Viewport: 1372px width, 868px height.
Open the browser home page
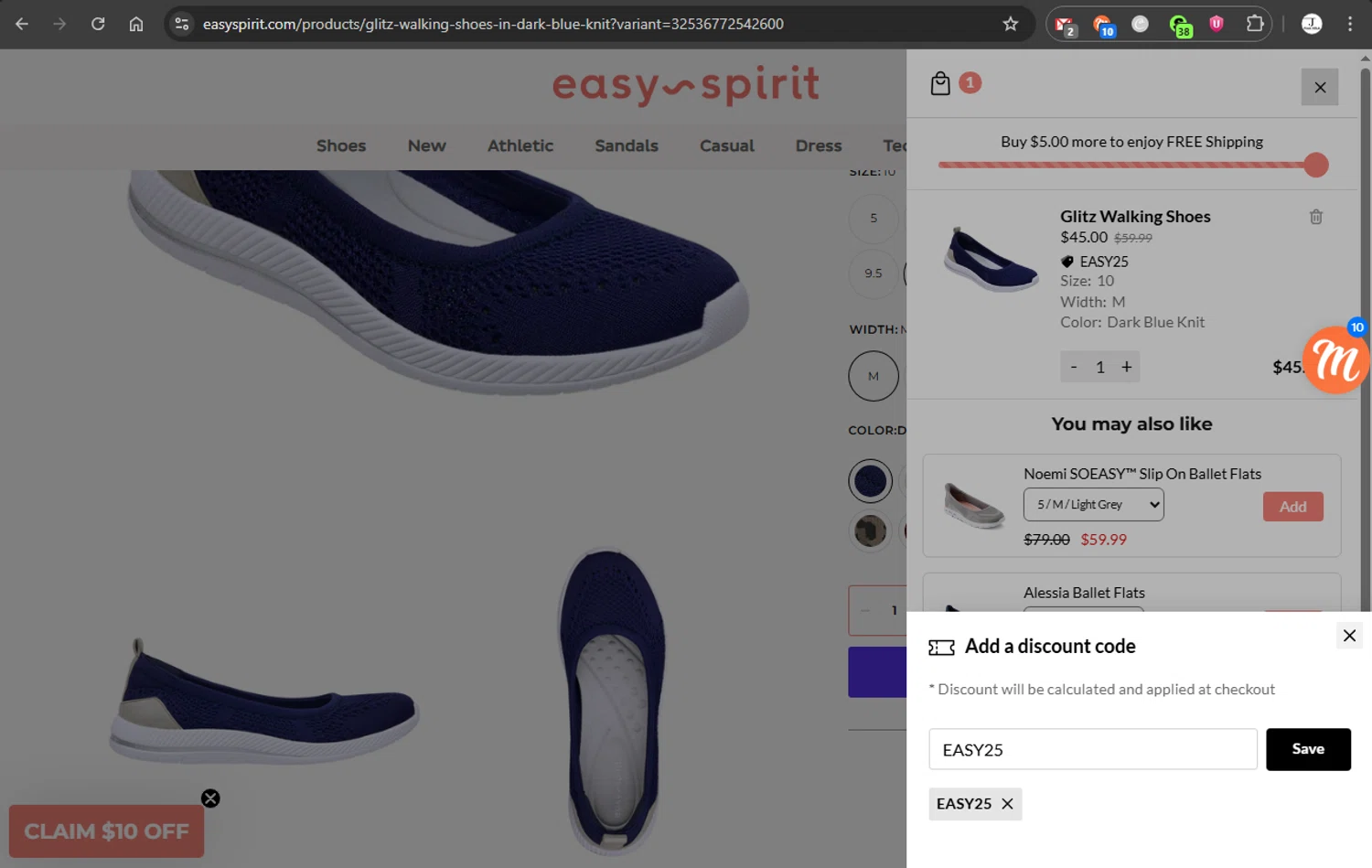point(136,24)
